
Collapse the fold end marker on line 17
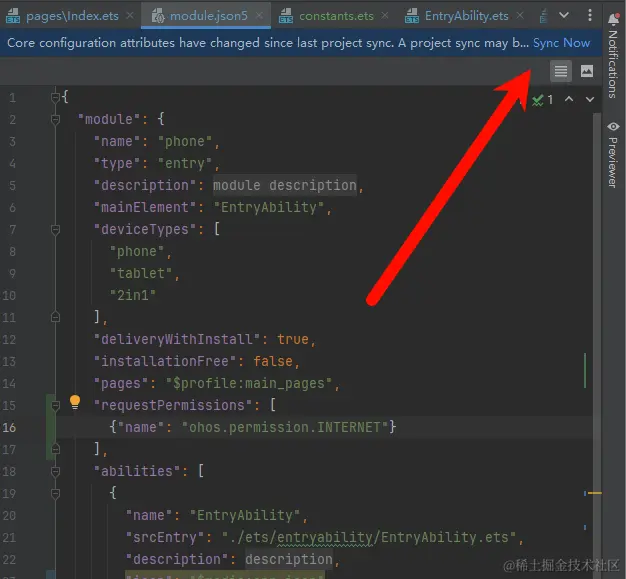click(x=55, y=449)
